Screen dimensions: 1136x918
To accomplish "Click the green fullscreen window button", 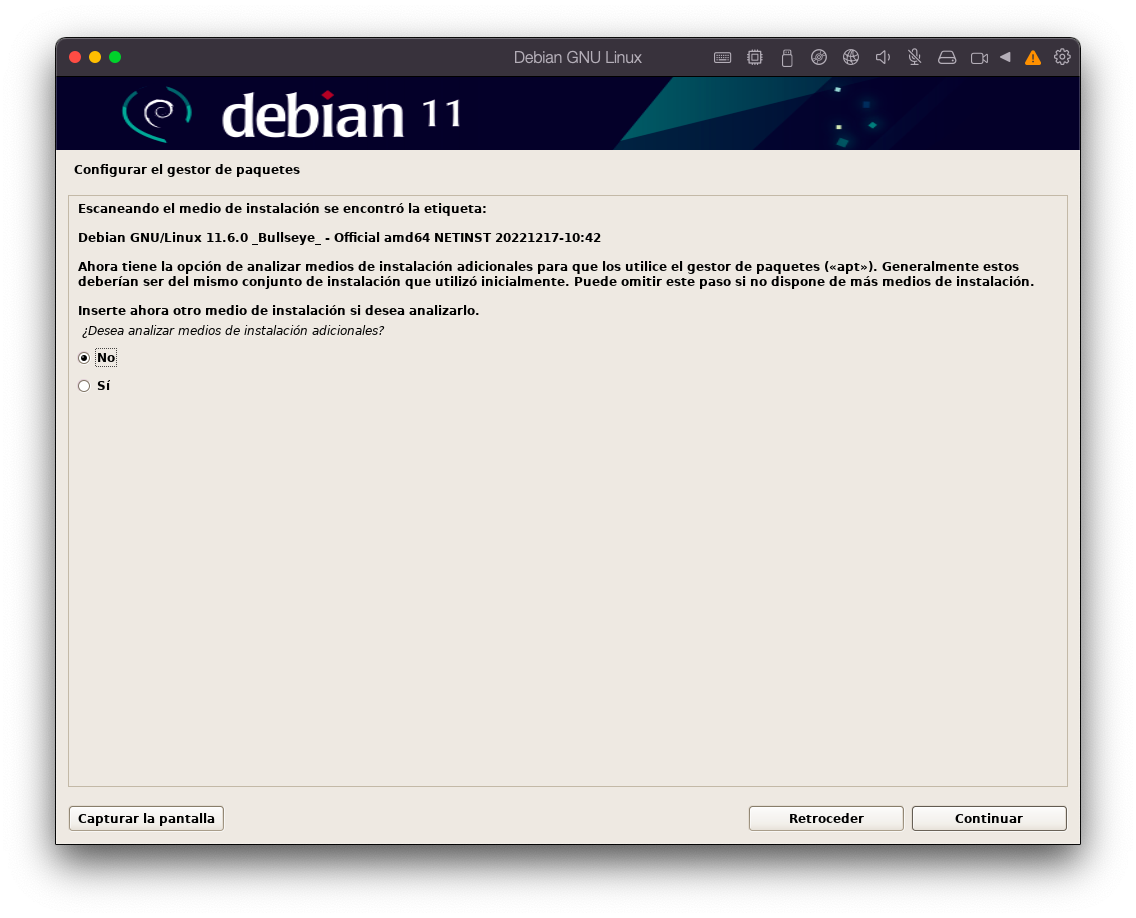I will [115, 57].
